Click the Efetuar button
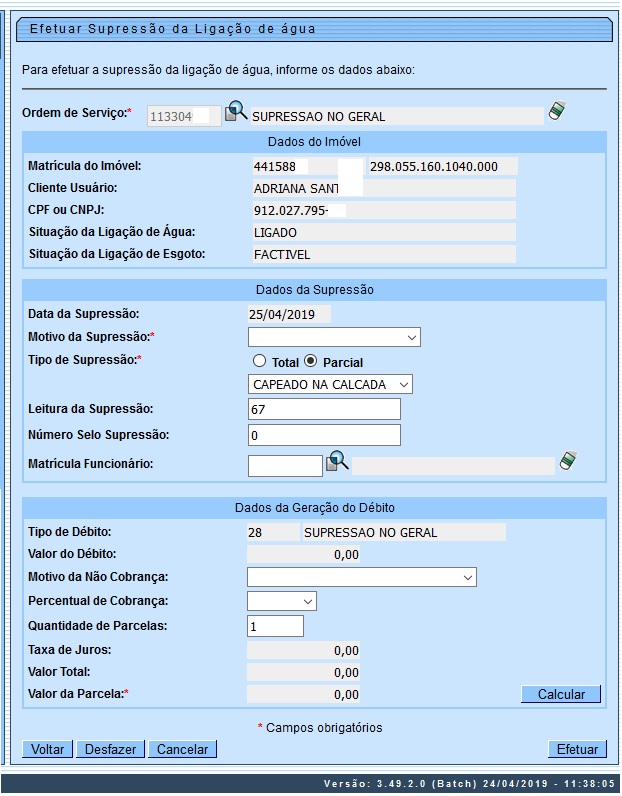The image size is (622, 796). click(577, 749)
